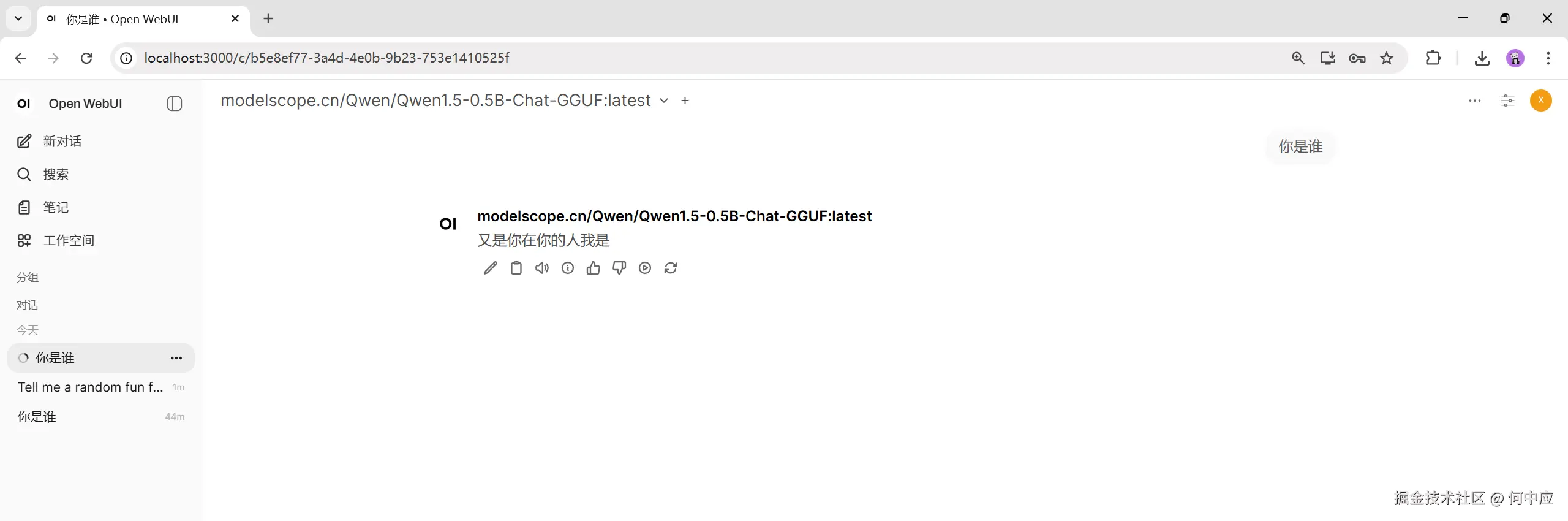Click the bold model name above the response
This screenshot has width=1568, height=521.
[x=674, y=216]
